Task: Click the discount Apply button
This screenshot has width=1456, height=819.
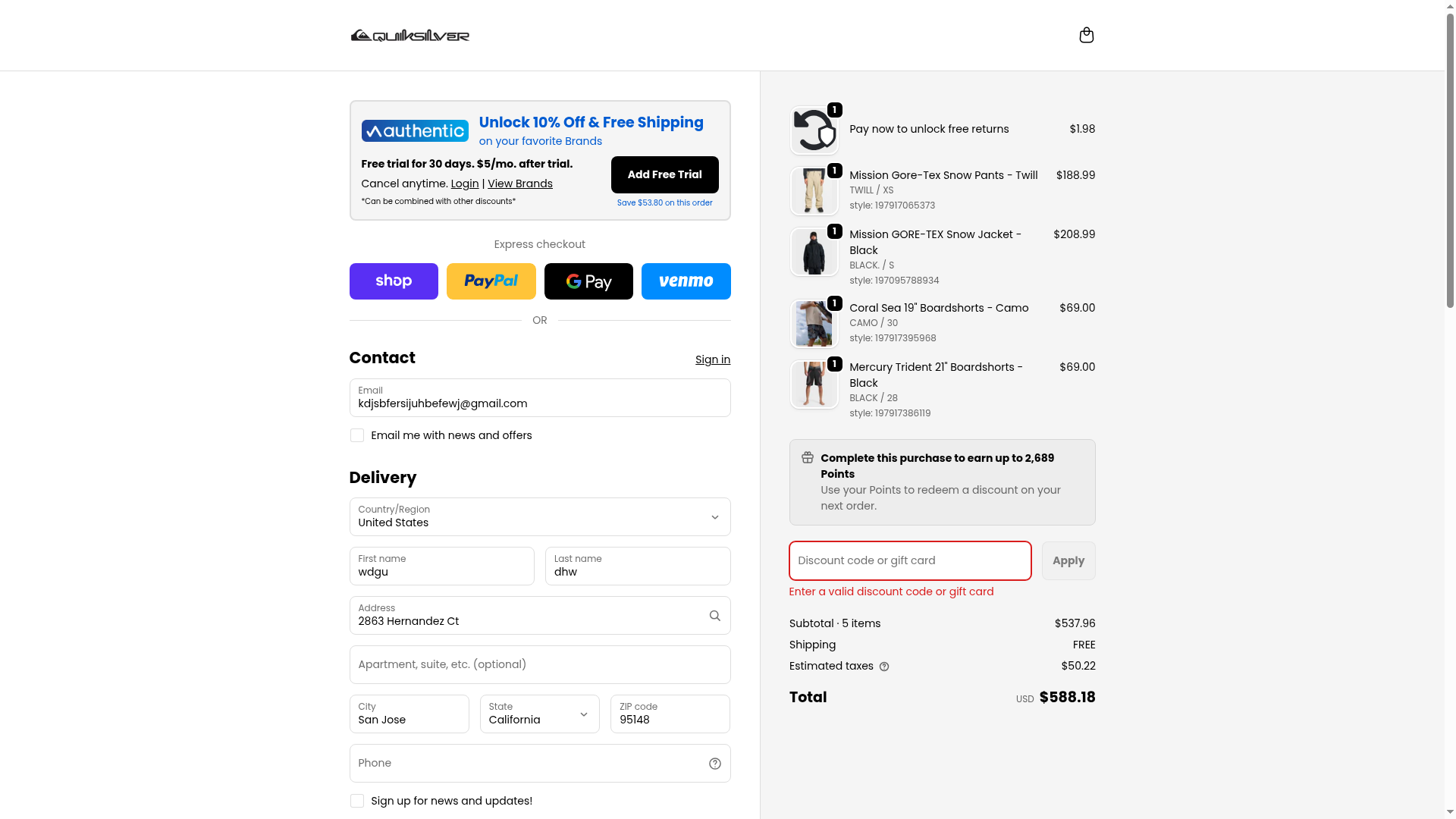Action: coord(1068,561)
